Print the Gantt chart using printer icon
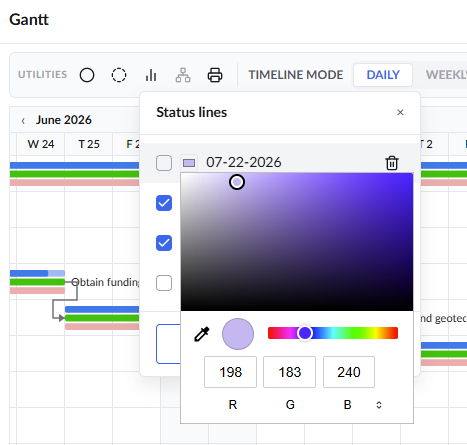The image size is (467, 445). point(215,75)
